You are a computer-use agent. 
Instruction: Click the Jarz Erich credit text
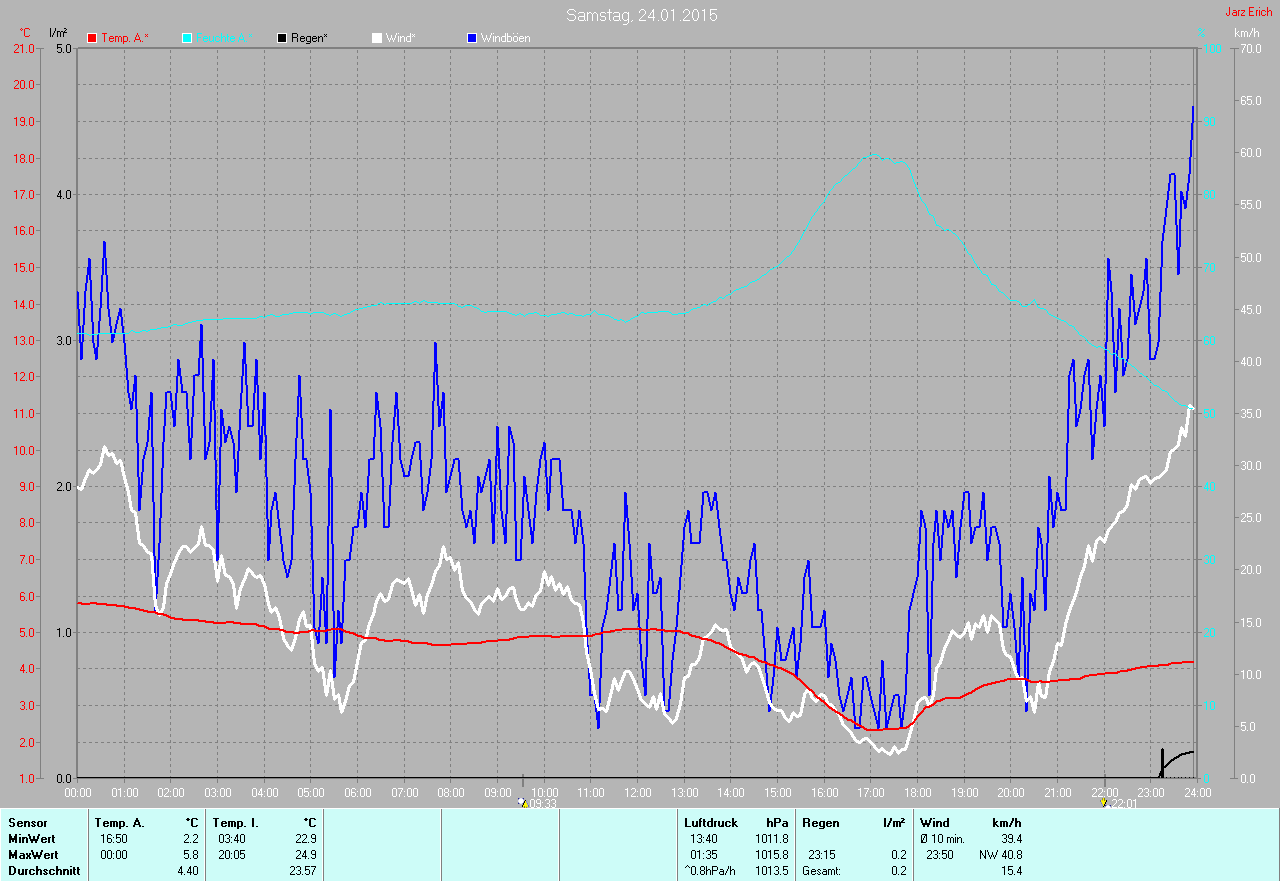pyautogui.click(x=1248, y=12)
